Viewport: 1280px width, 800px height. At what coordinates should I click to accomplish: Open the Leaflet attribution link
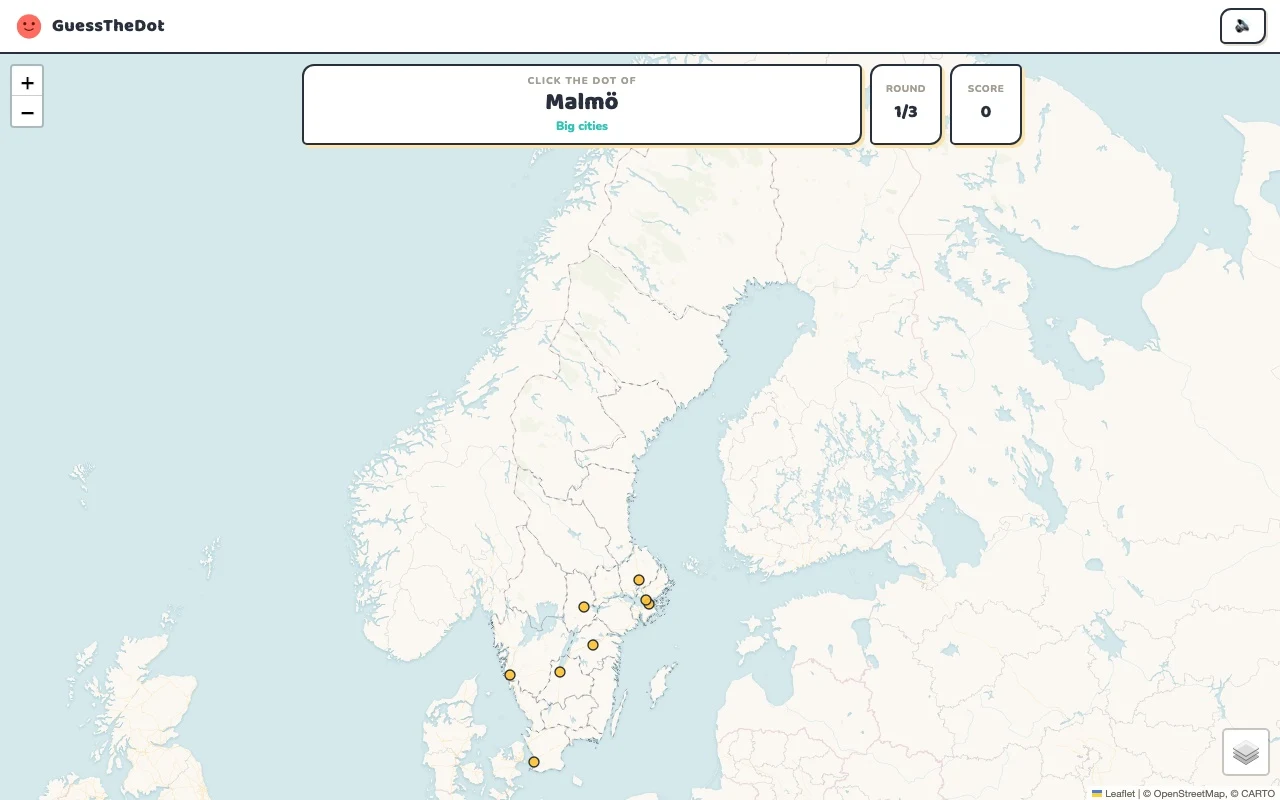(1113, 793)
